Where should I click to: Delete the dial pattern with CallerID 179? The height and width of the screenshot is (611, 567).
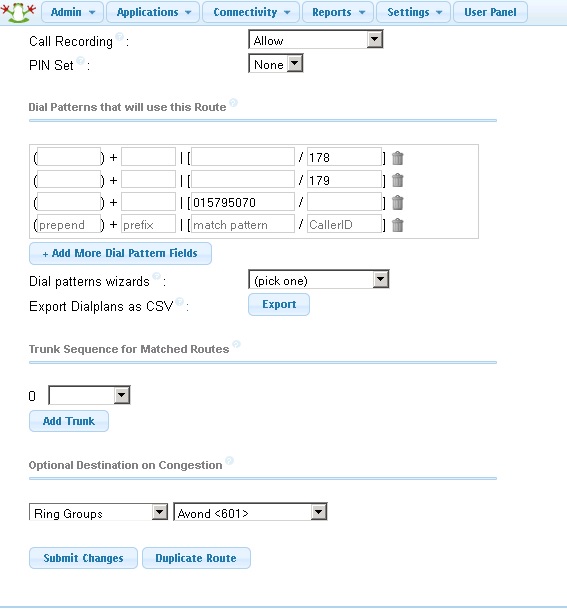397,180
